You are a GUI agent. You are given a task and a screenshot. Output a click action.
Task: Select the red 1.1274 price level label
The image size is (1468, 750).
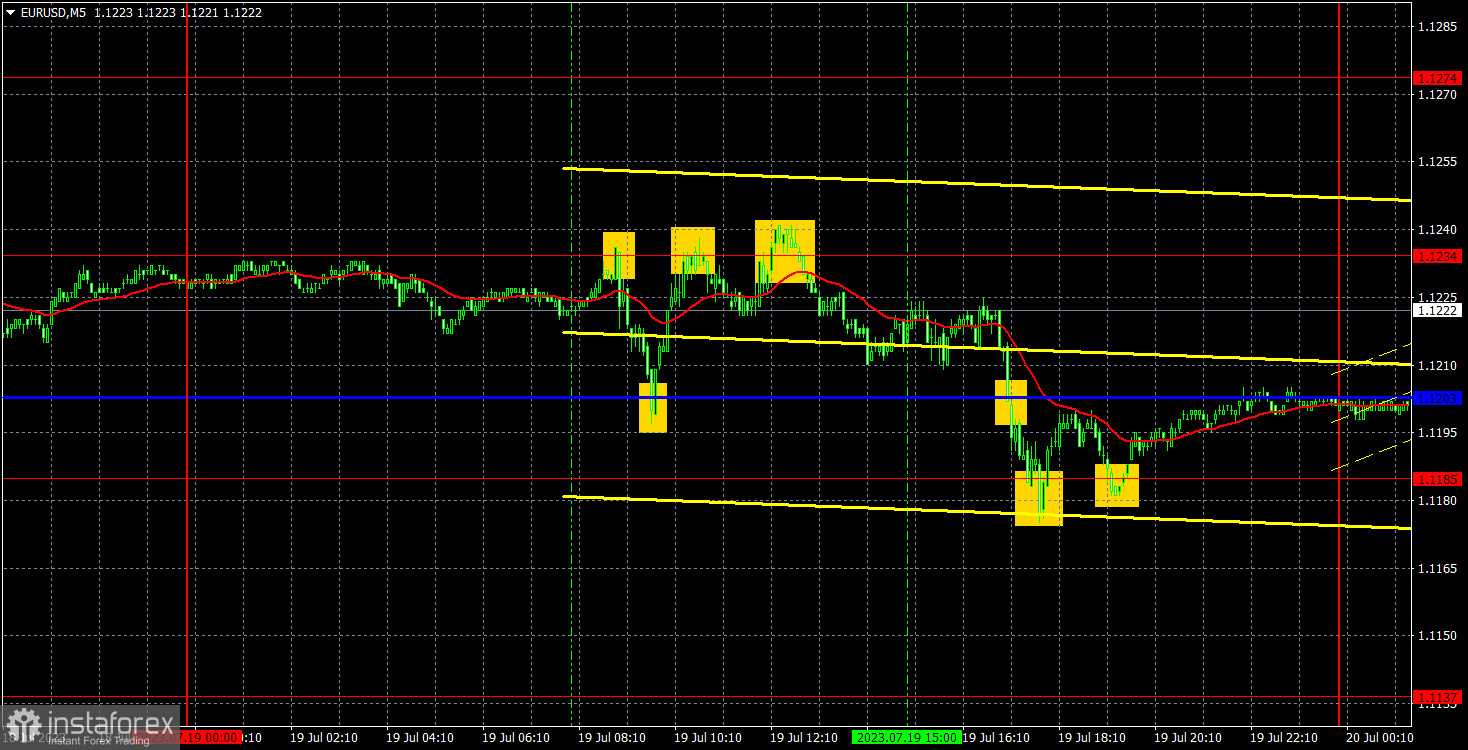pyautogui.click(x=1437, y=78)
